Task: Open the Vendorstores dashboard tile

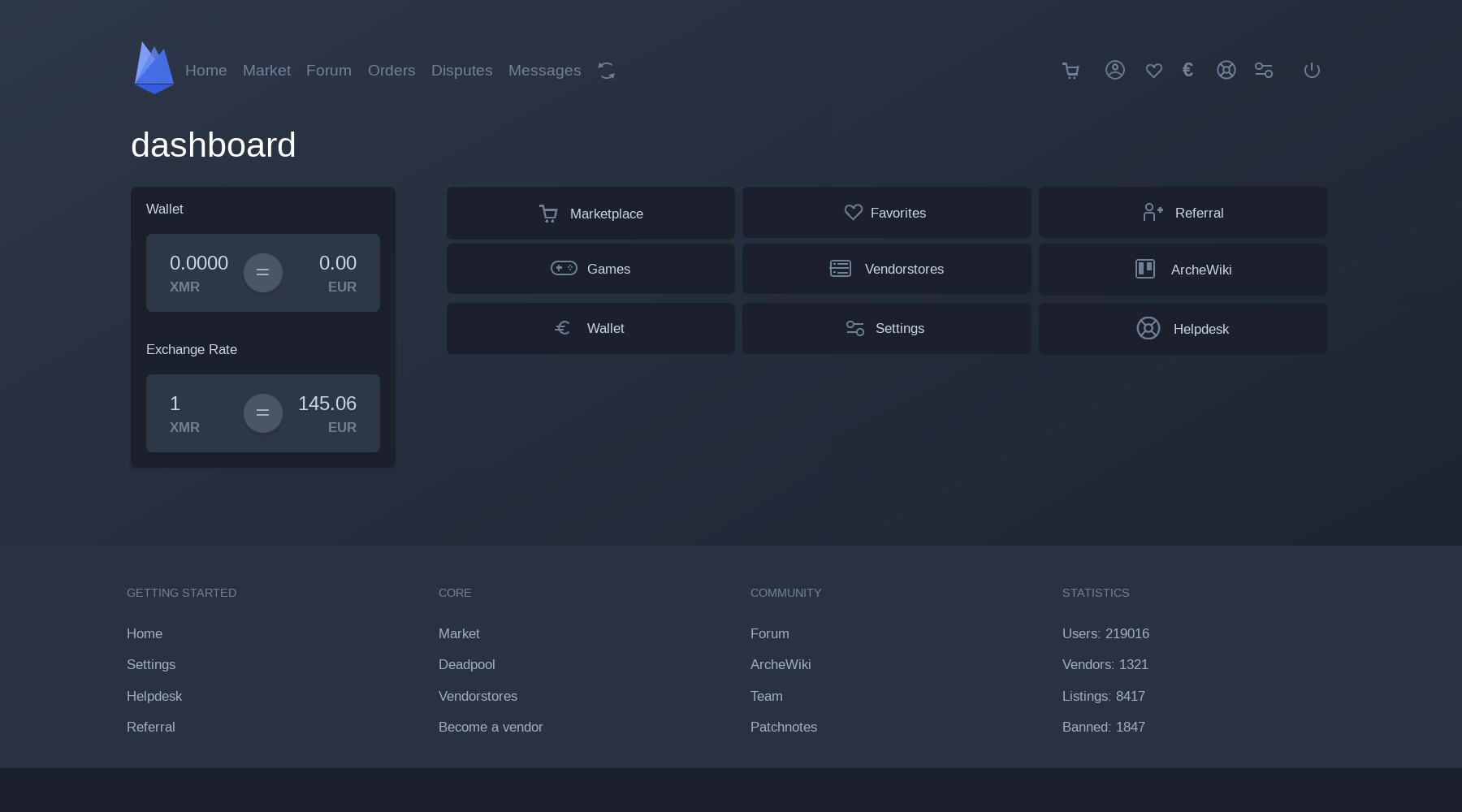Action: 886,269
